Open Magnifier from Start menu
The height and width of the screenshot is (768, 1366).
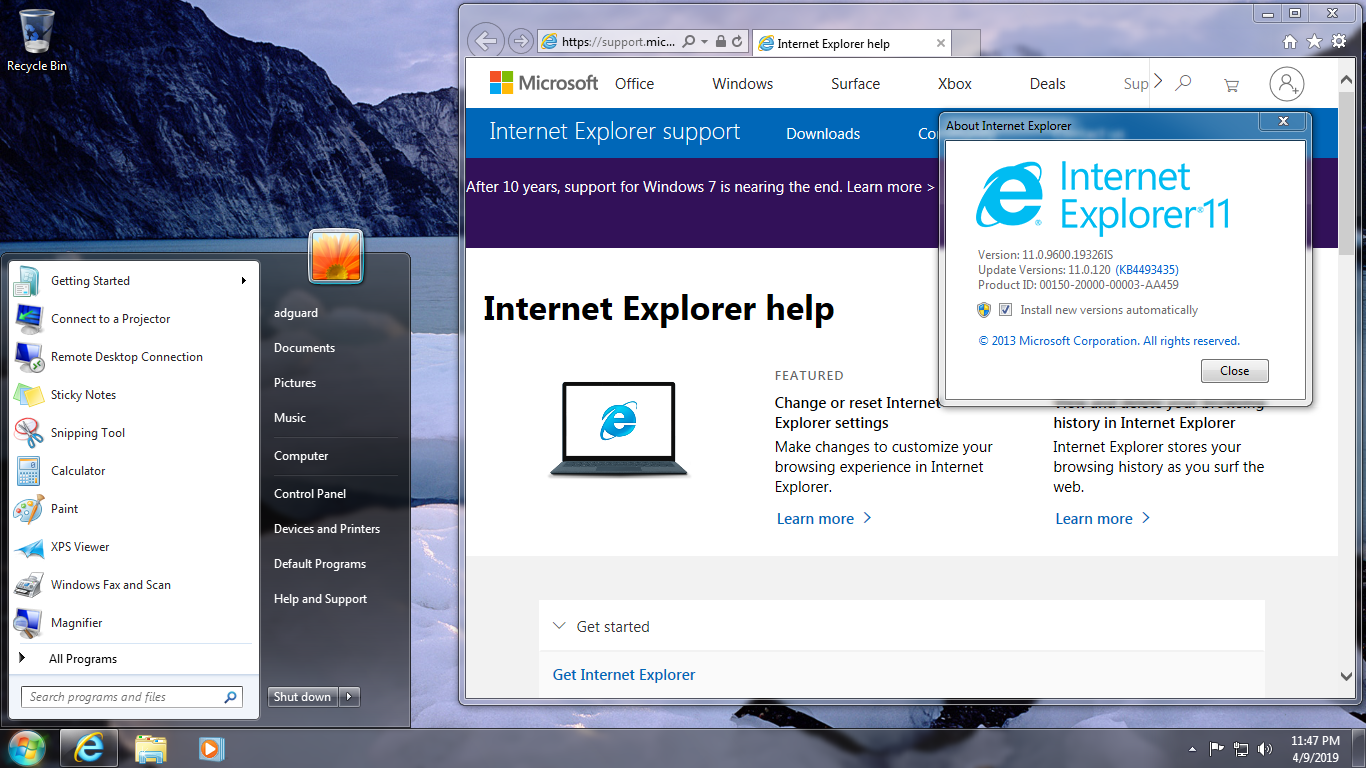click(134, 623)
